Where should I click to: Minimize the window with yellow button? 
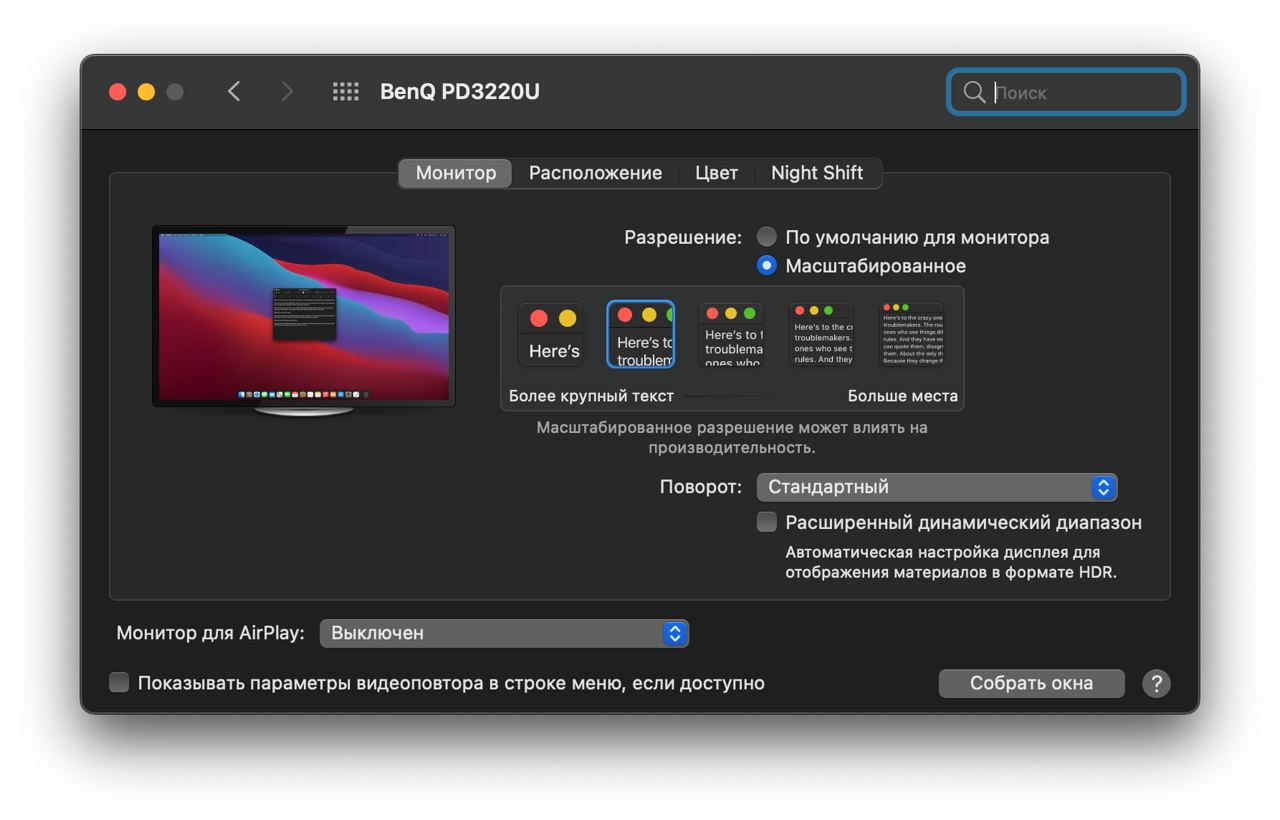(146, 92)
